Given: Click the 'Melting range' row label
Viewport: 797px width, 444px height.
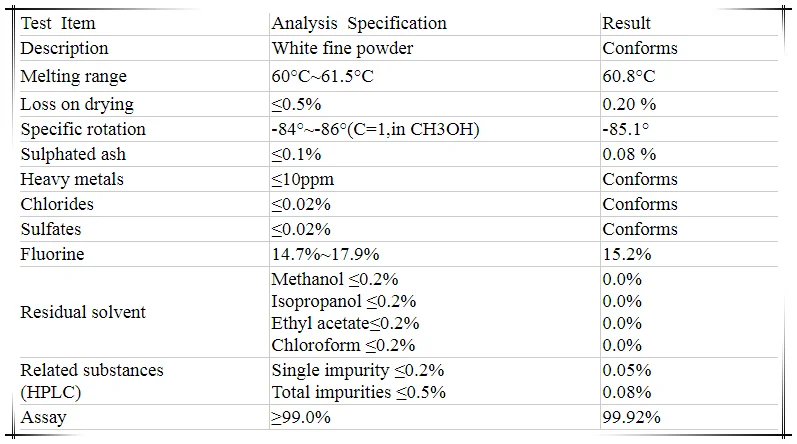Looking at the screenshot, I should [74, 77].
